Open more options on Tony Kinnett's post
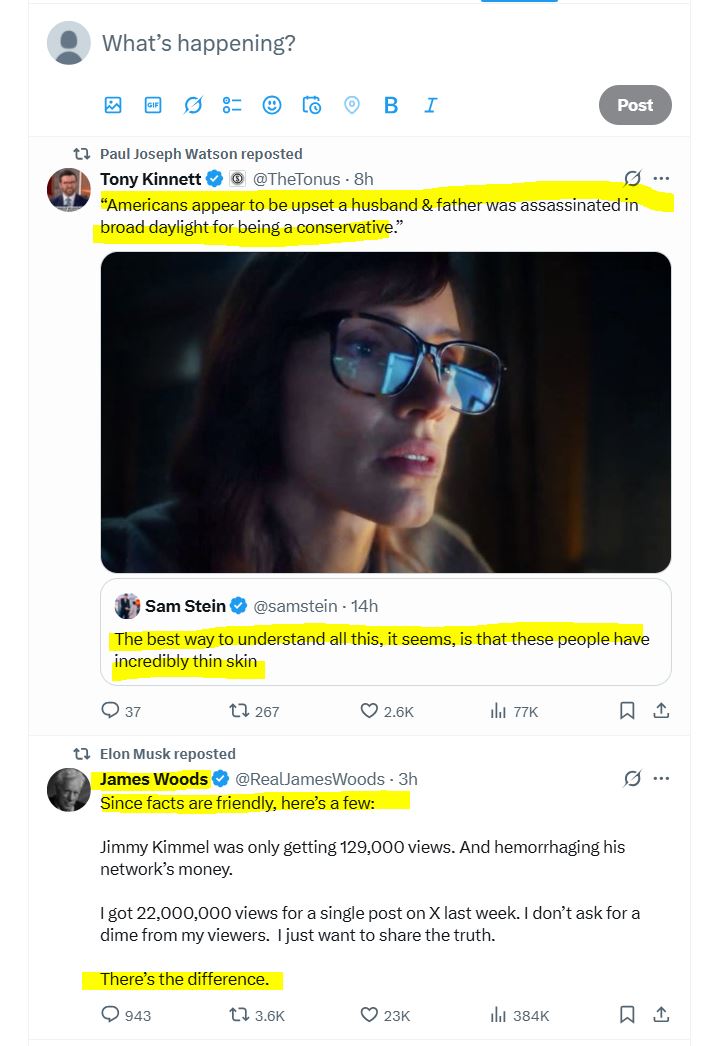This screenshot has height=1046, width=721. tap(661, 179)
